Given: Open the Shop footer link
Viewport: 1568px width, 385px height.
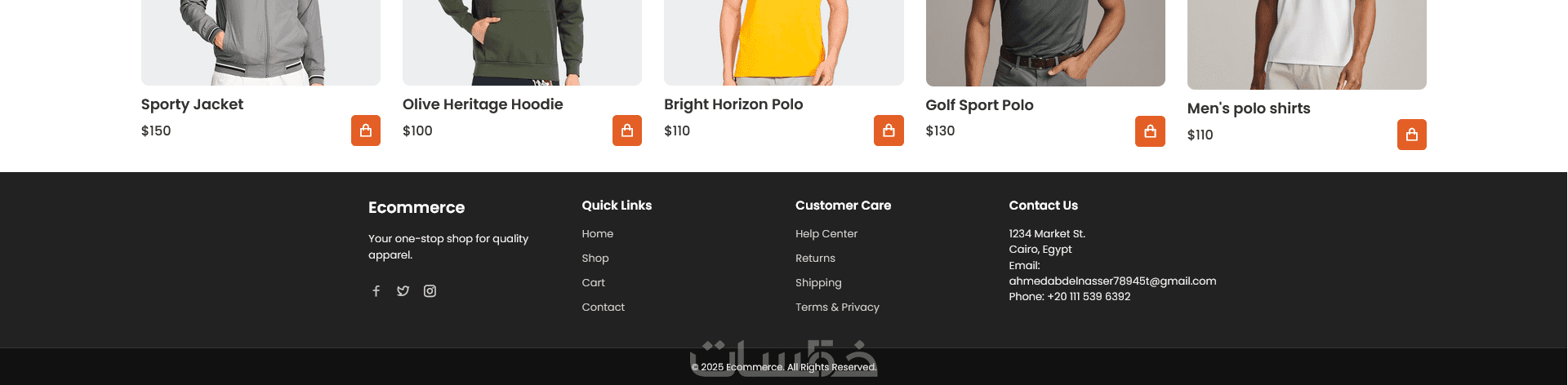Looking at the screenshot, I should pos(595,259).
